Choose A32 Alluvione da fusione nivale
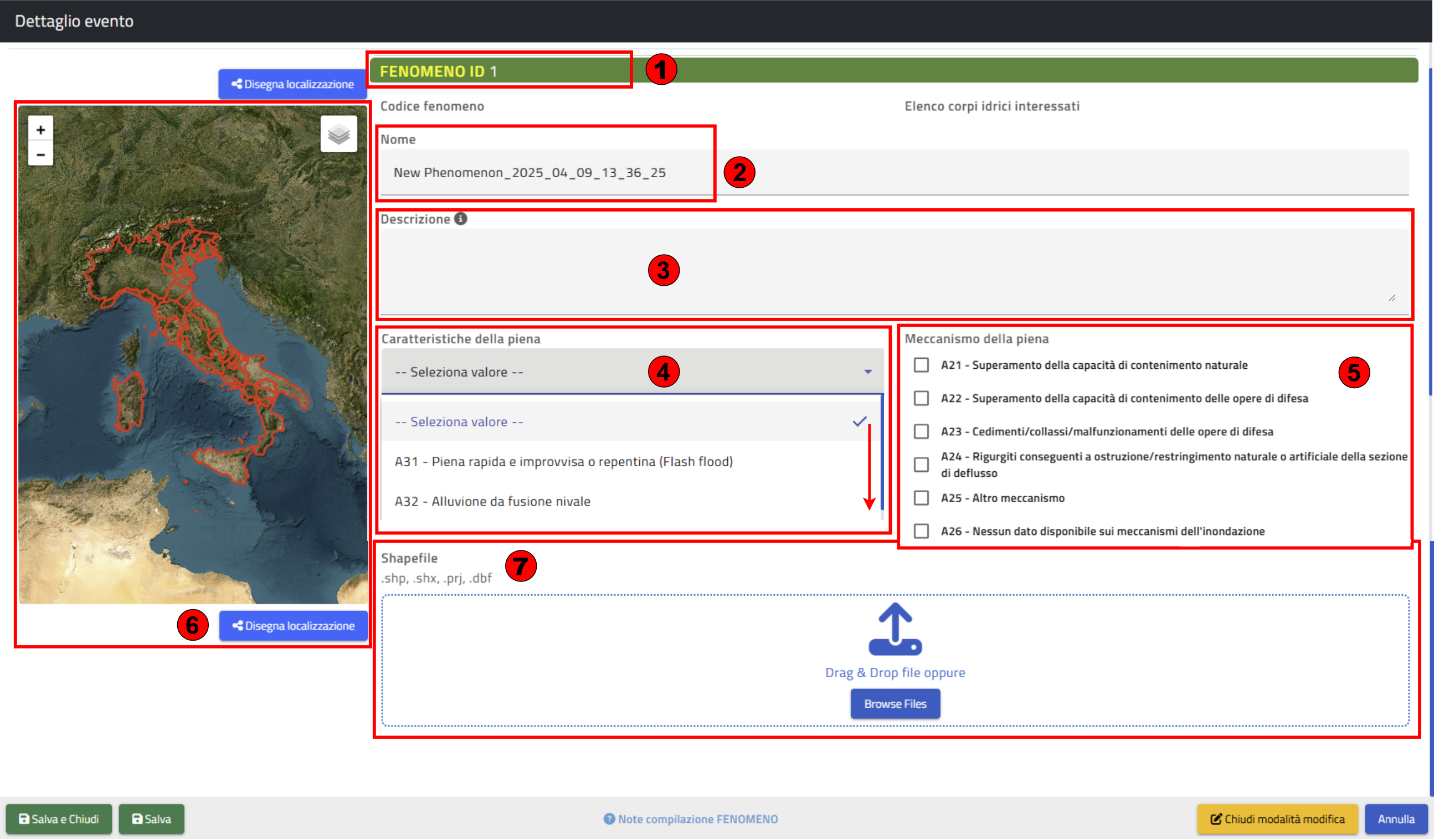Screen dimensions: 1434x840 (x=492, y=502)
